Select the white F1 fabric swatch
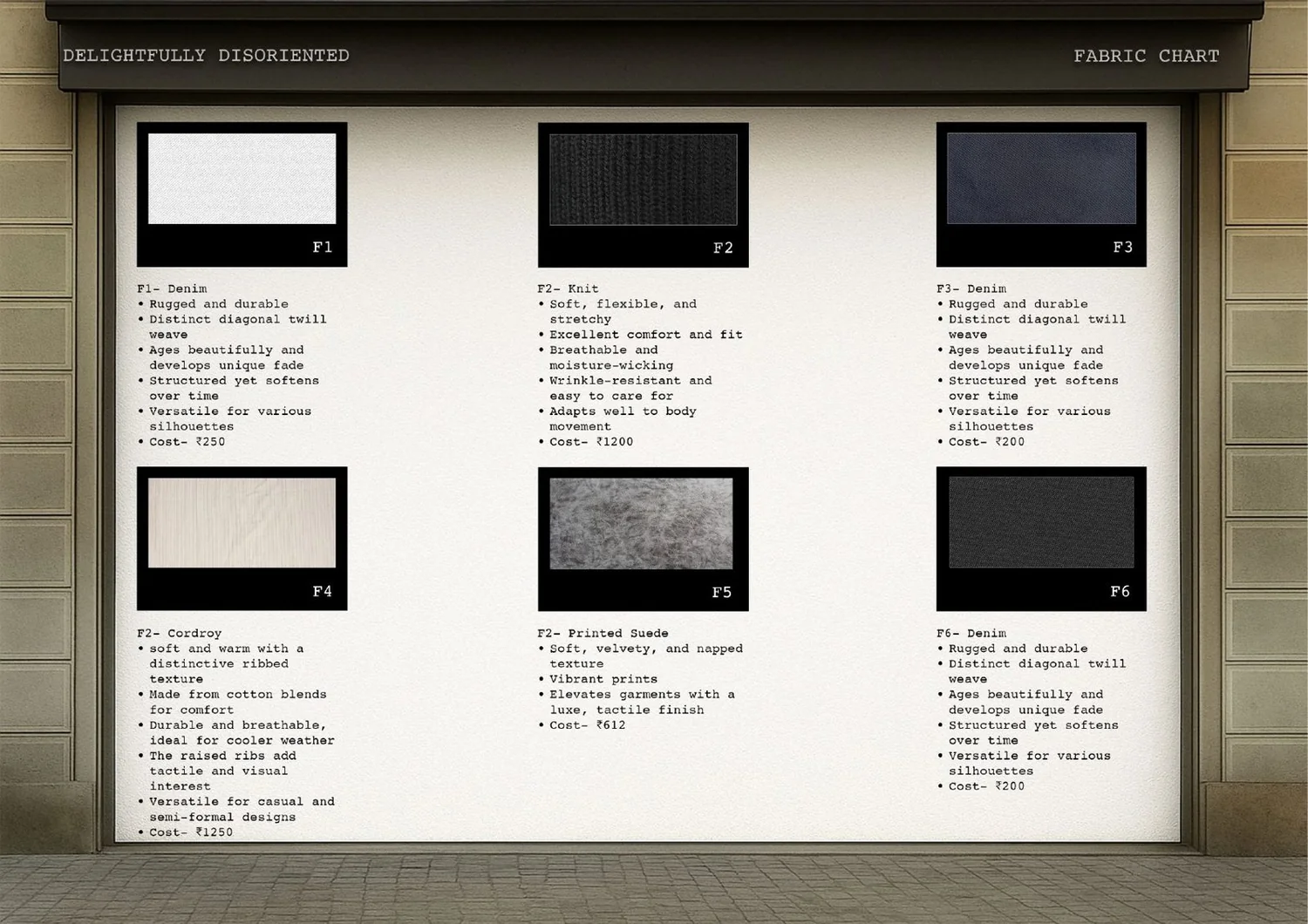This screenshot has height=924, width=1308. point(242,179)
